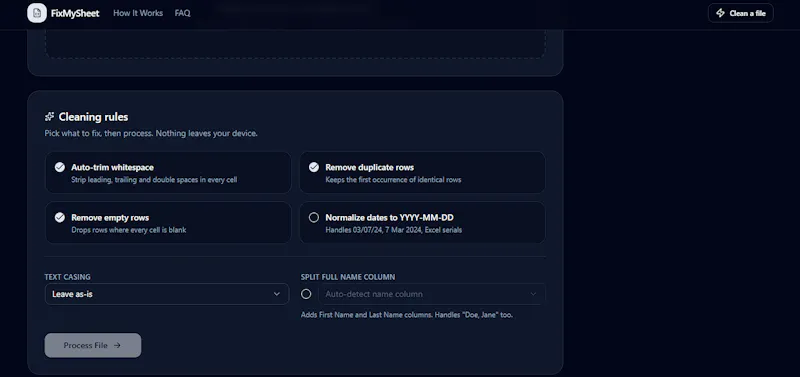800x377 pixels.
Task: Enable Normalize dates to YYYY-MM-DD
Action: [x=314, y=217]
